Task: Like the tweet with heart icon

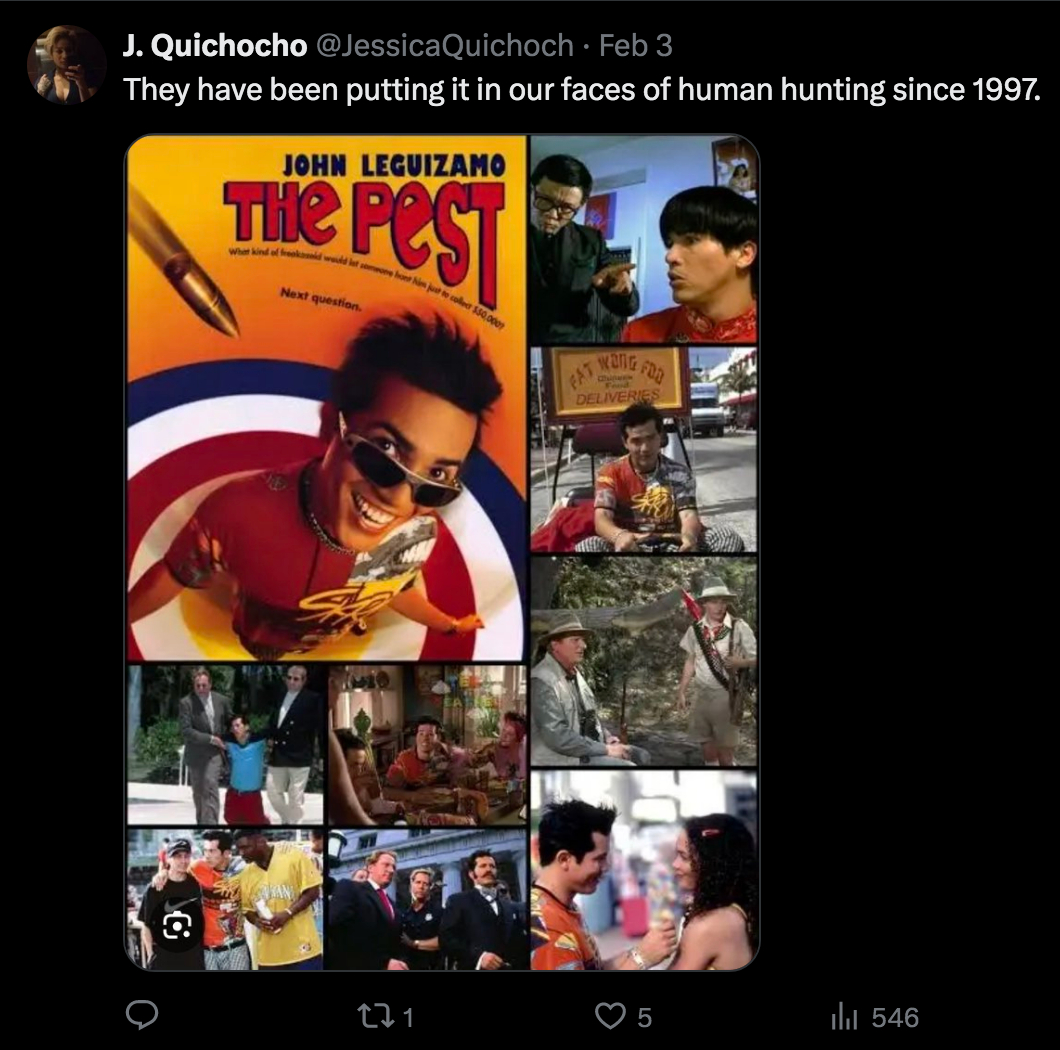Action: [610, 1016]
